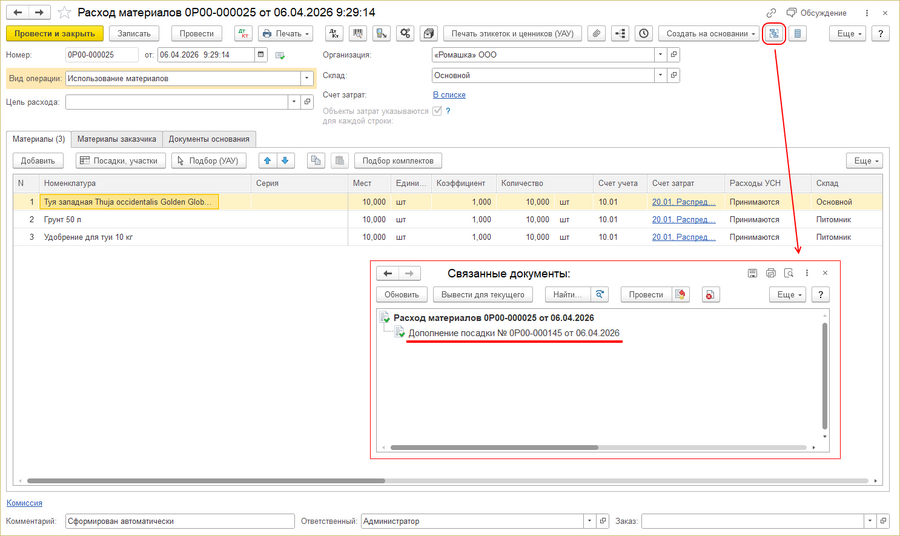Click the Провести и закрыть button
This screenshot has width=900, height=536.
[54, 33]
